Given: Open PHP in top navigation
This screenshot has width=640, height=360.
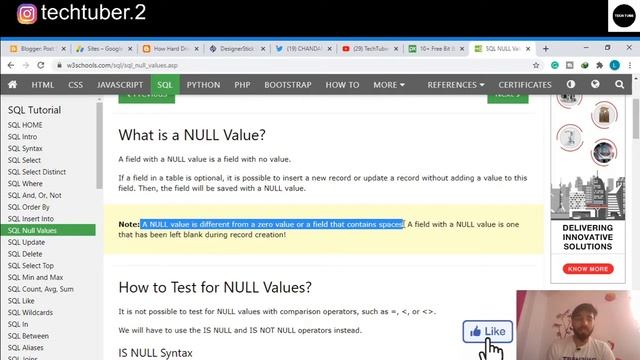Looking at the screenshot, I should [242, 84].
